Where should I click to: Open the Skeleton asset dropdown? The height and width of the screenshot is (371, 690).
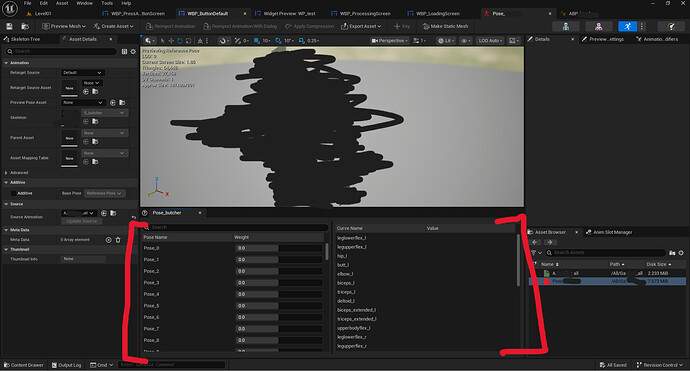(104, 113)
